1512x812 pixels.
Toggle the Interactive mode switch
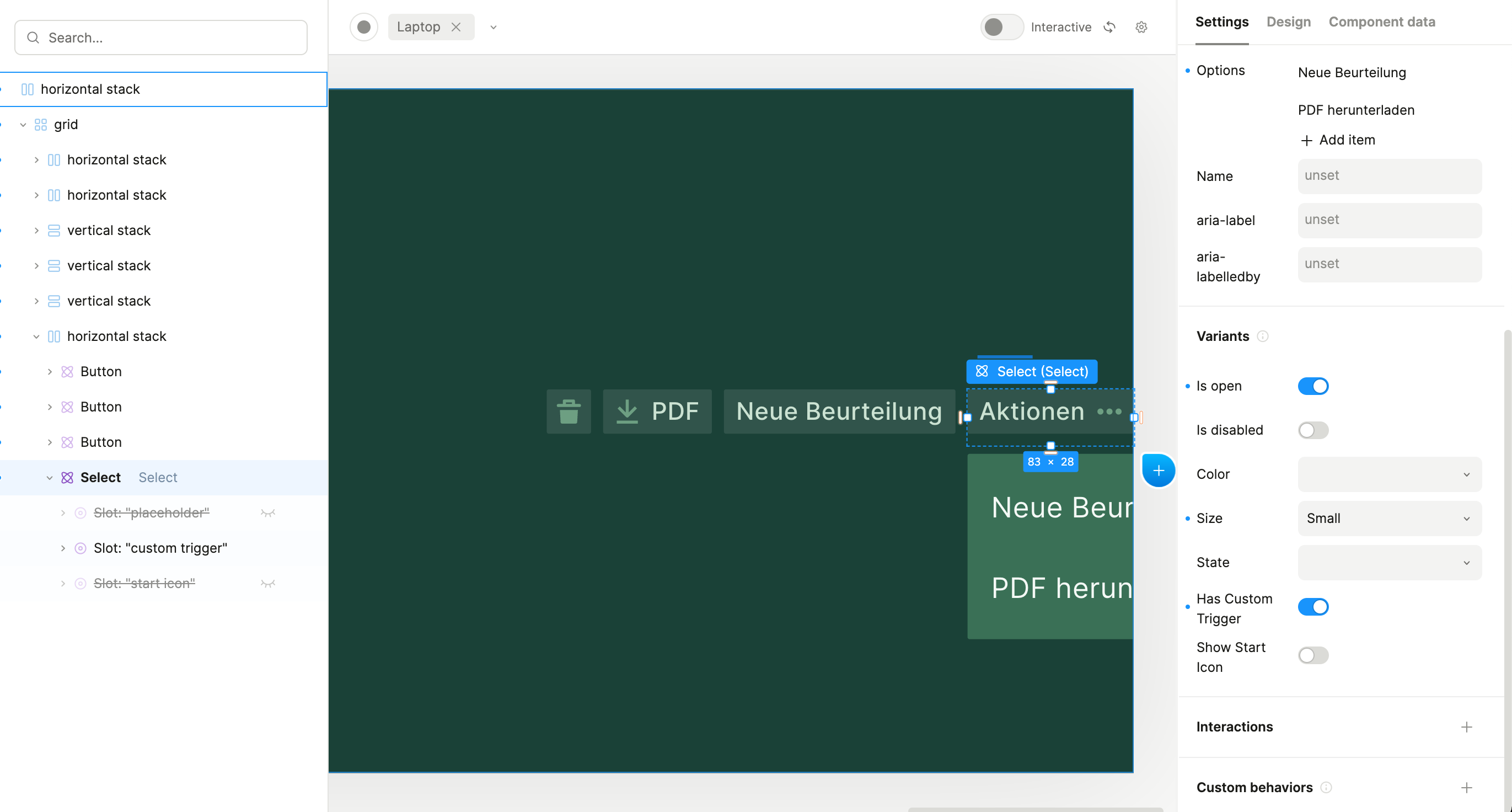pyautogui.click(x=1001, y=27)
